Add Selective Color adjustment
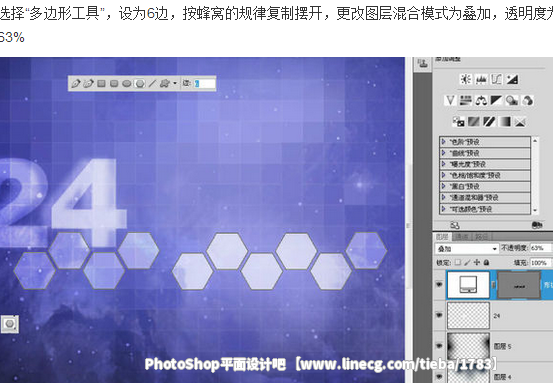This screenshot has width=553, height=383. pyautogui.click(x=520, y=122)
